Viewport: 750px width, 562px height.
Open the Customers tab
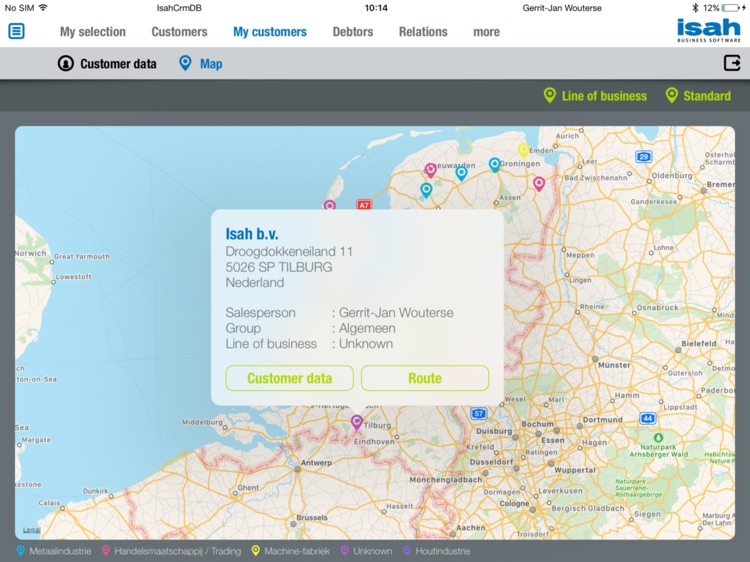[x=179, y=32]
